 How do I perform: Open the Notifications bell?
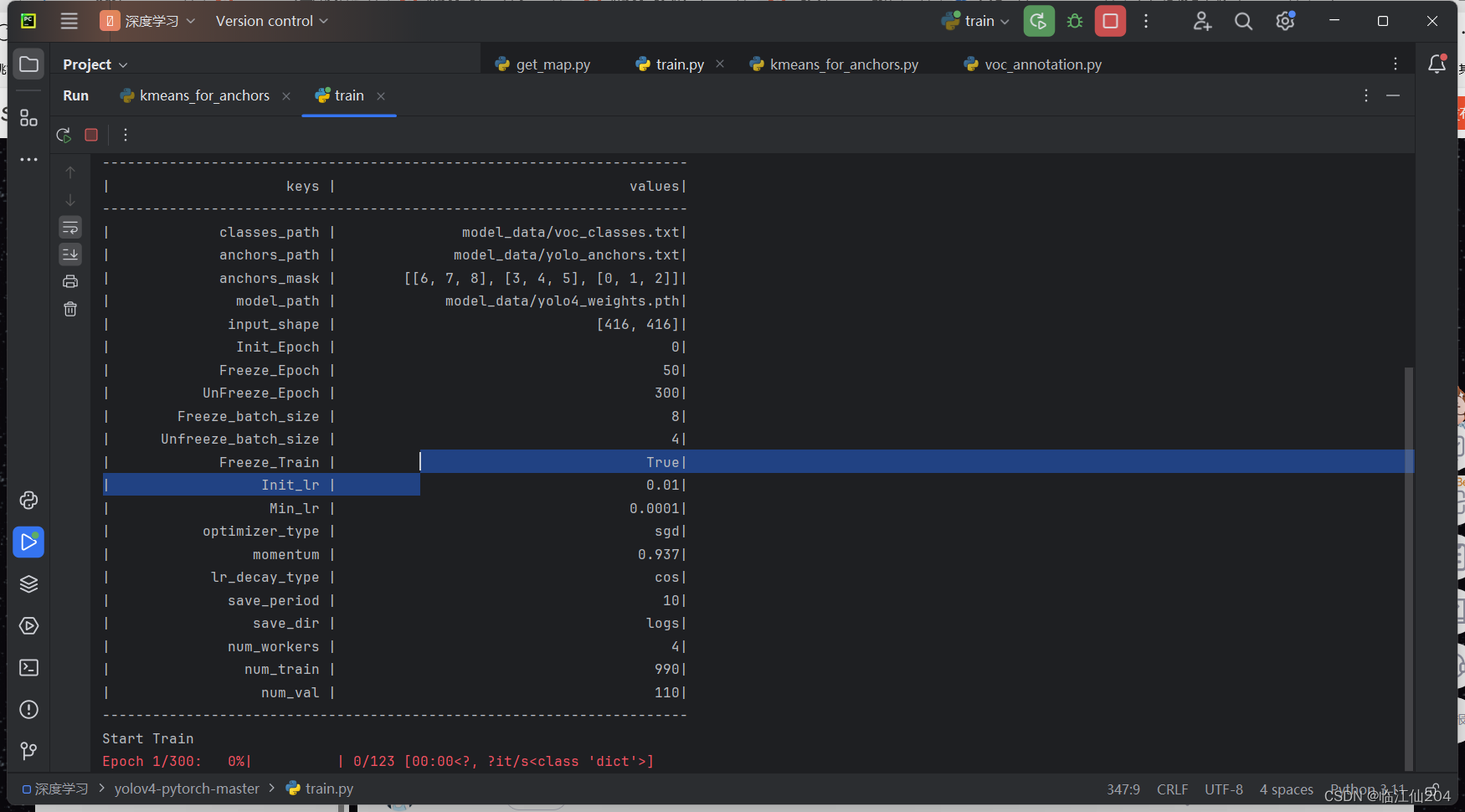(x=1437, y=64)
